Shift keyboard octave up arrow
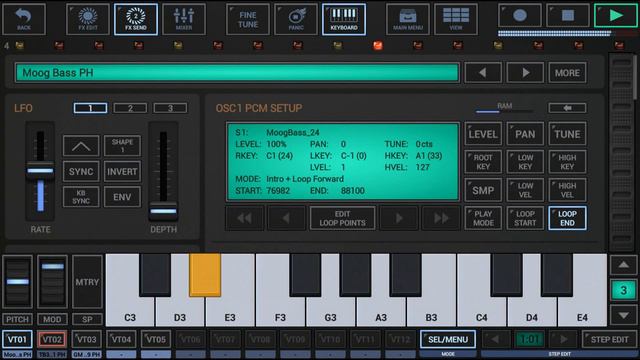This screenshot has height=360, width=640. click(x=623, y=265)
